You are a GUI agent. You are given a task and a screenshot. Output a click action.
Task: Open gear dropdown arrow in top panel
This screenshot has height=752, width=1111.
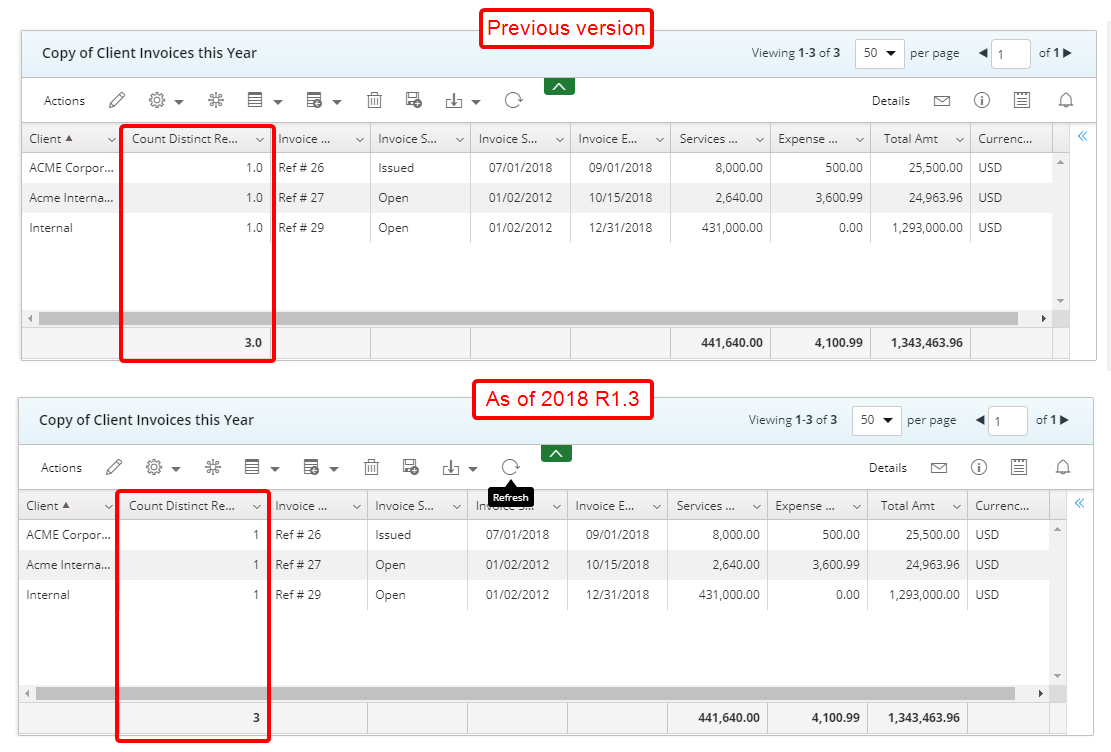tap(179, 102)
